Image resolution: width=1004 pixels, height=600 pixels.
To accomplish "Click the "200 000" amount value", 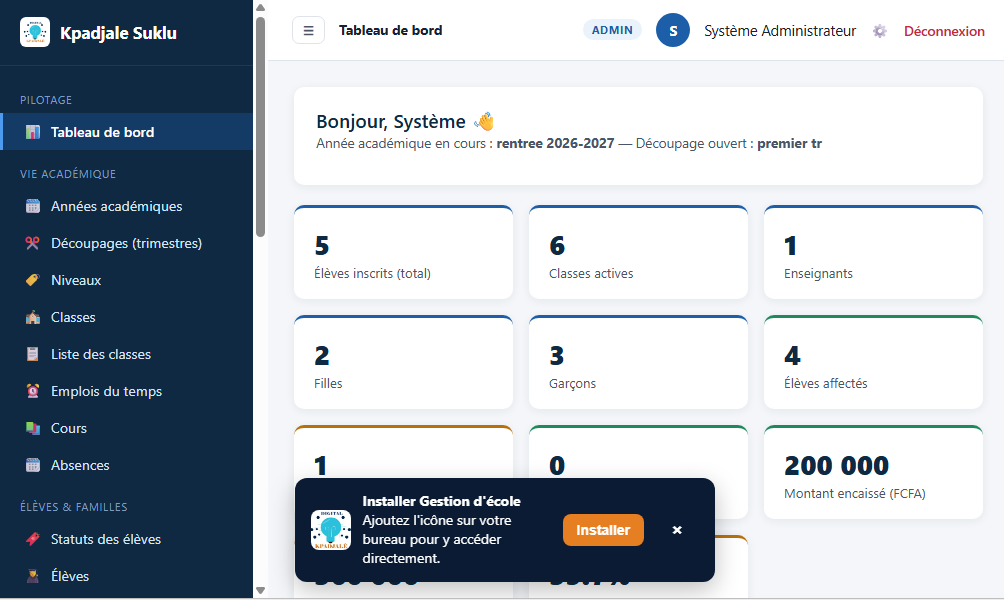I will click(x=836, y=466).
